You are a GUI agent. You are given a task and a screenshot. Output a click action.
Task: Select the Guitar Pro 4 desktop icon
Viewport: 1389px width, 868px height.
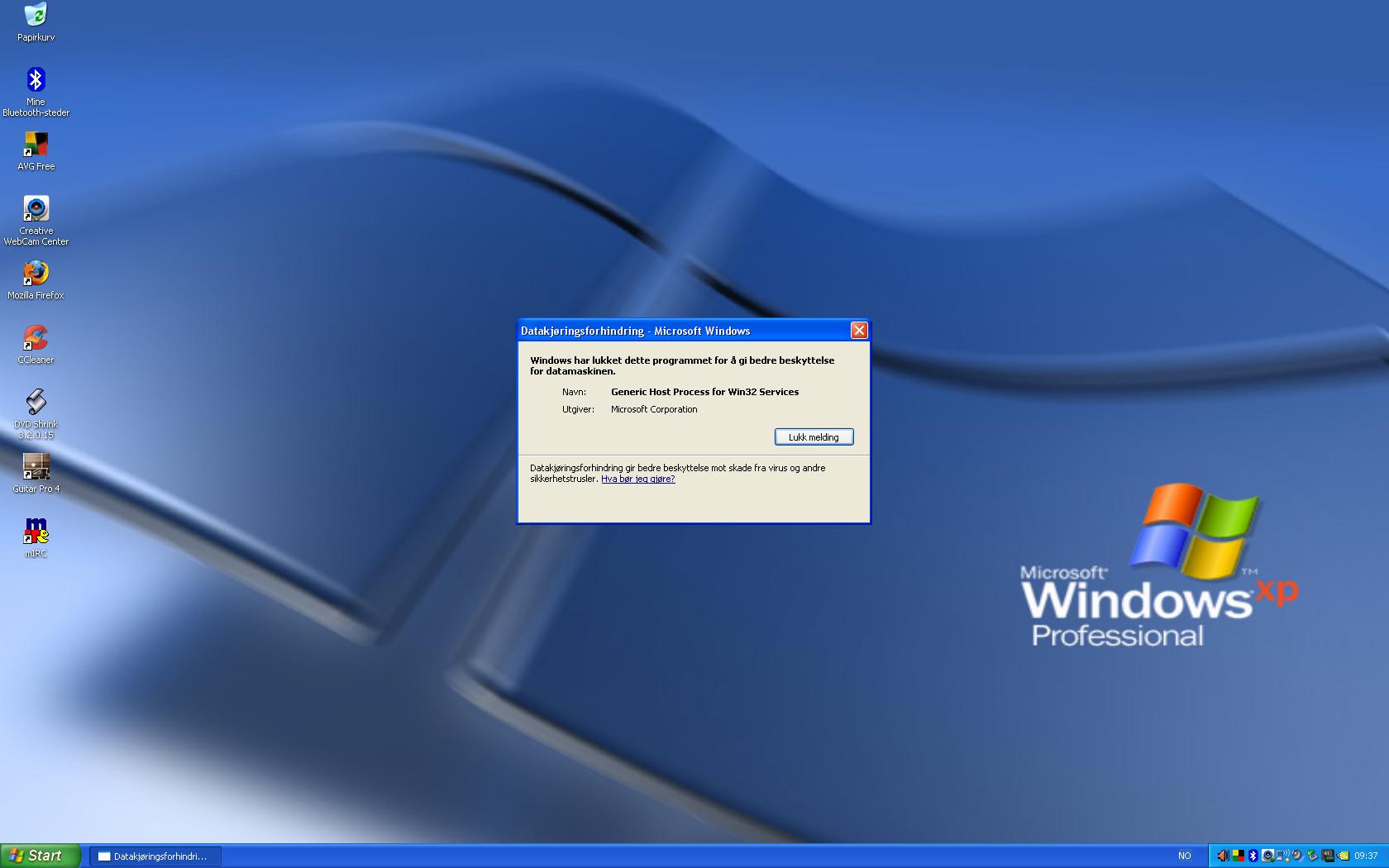point(36,474)
